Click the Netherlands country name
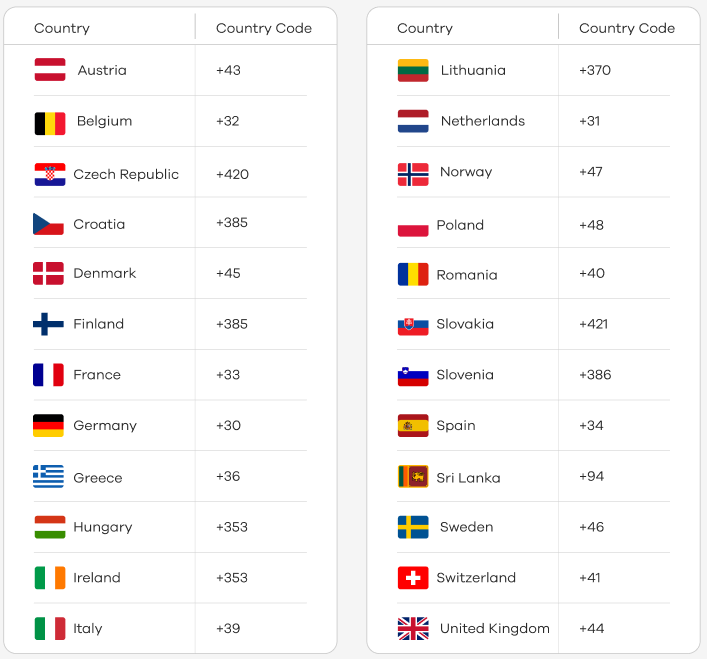The width and height of the screenshot is (707, 659). pyautogui.click(x=483, y=121)
